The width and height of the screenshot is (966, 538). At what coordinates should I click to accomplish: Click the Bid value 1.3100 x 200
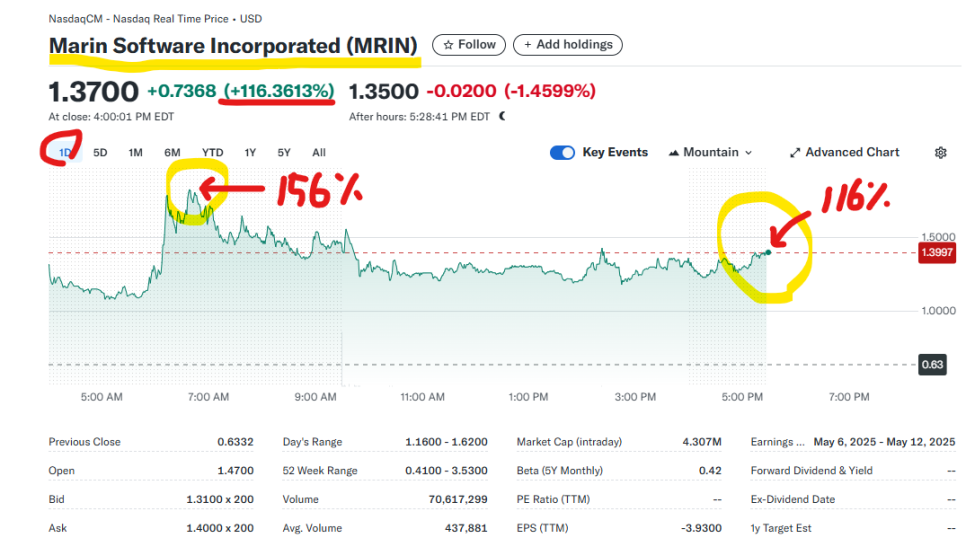pos(220,499)
